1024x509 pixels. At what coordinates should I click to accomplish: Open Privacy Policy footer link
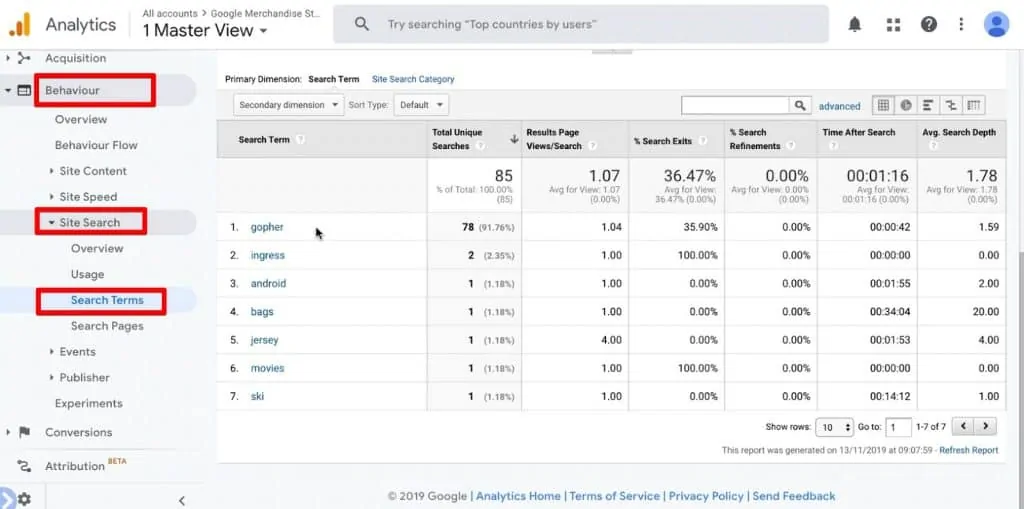[x=706, y=496]
